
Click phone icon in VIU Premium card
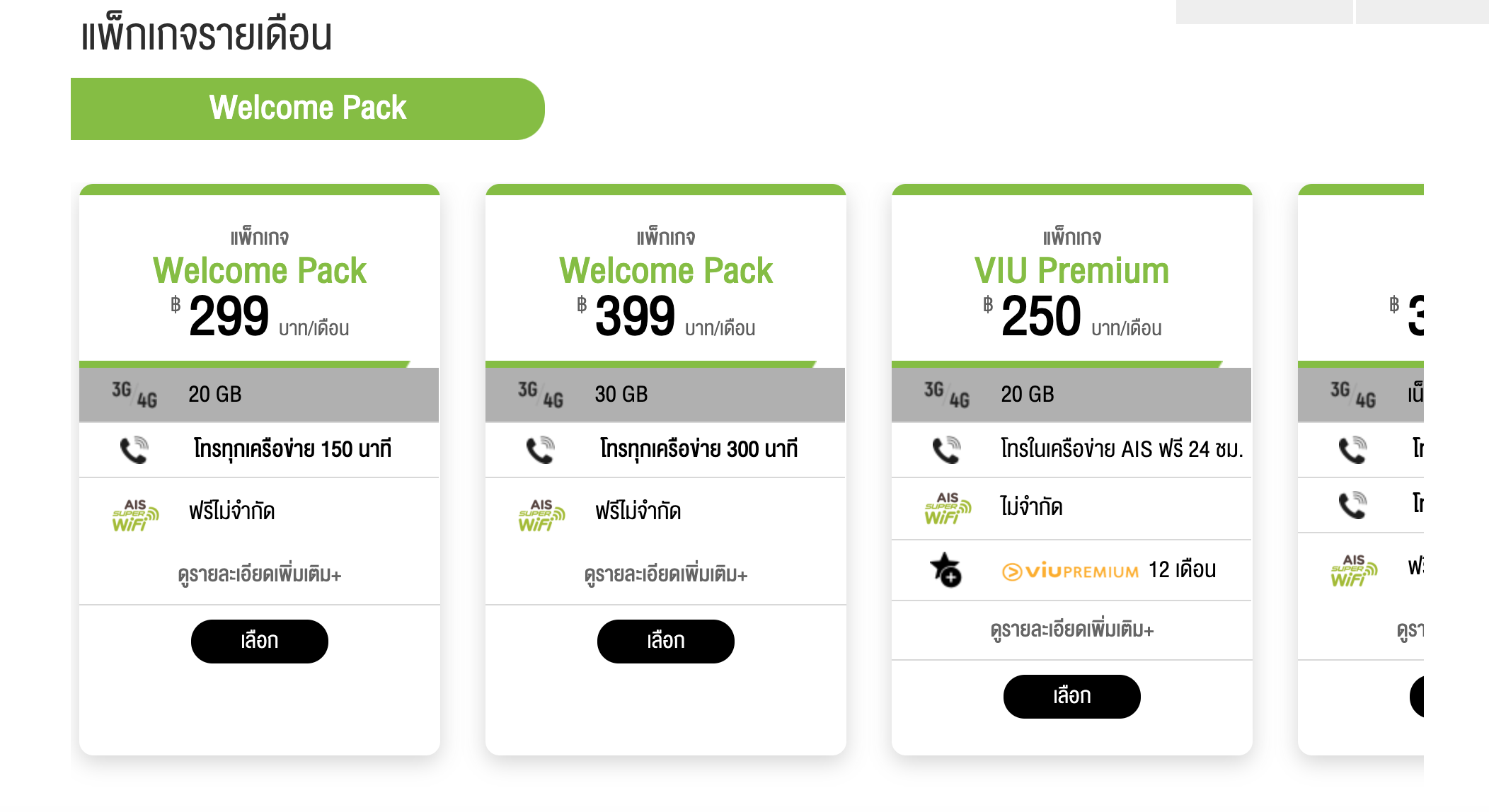(x=946, y=450)
